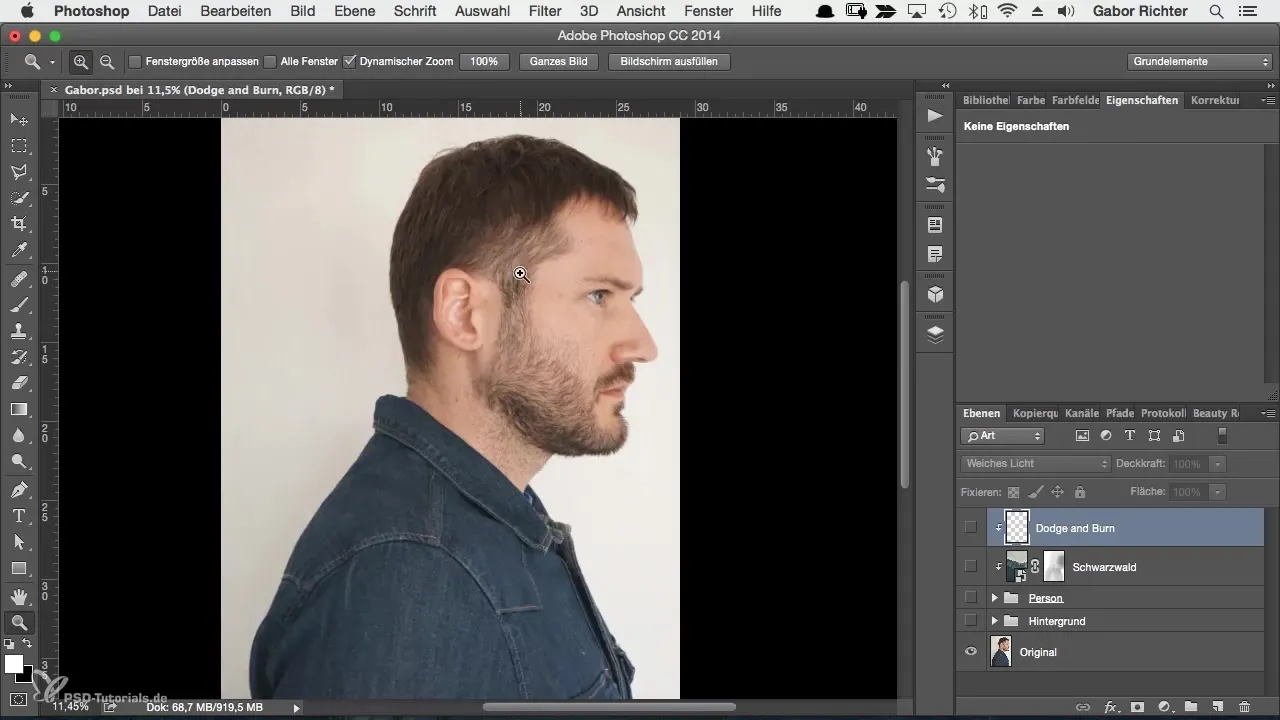
Task: Select the Eraser tool
Action: 19,383
